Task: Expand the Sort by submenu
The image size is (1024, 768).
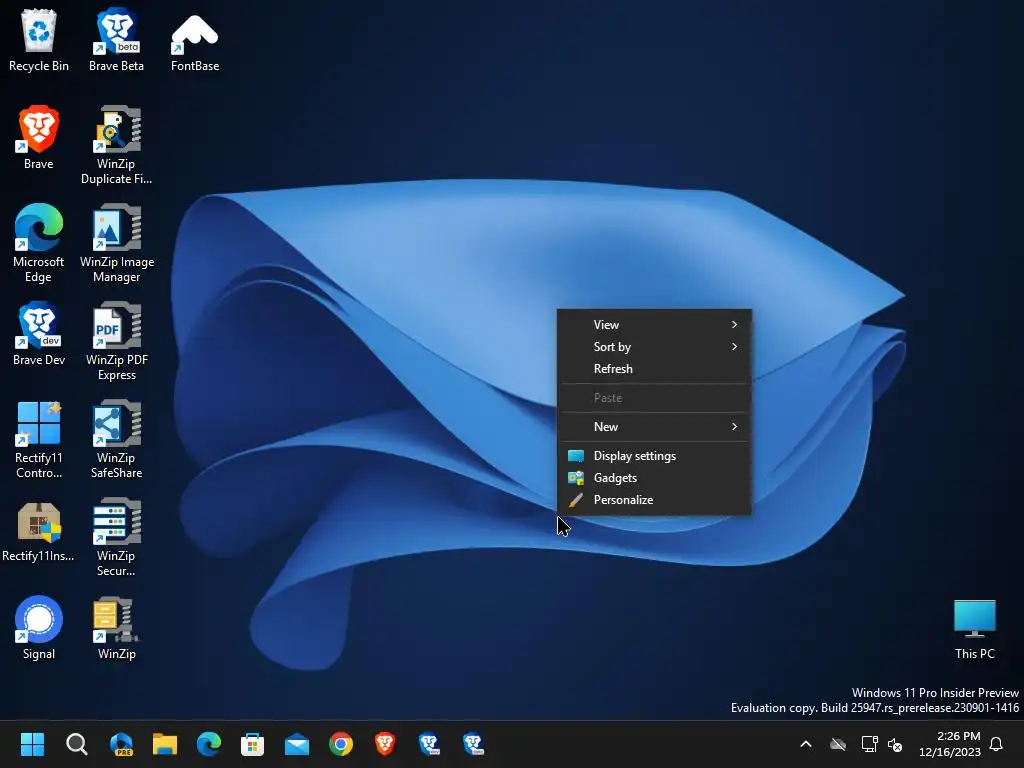Action: [x=654, y=347]
